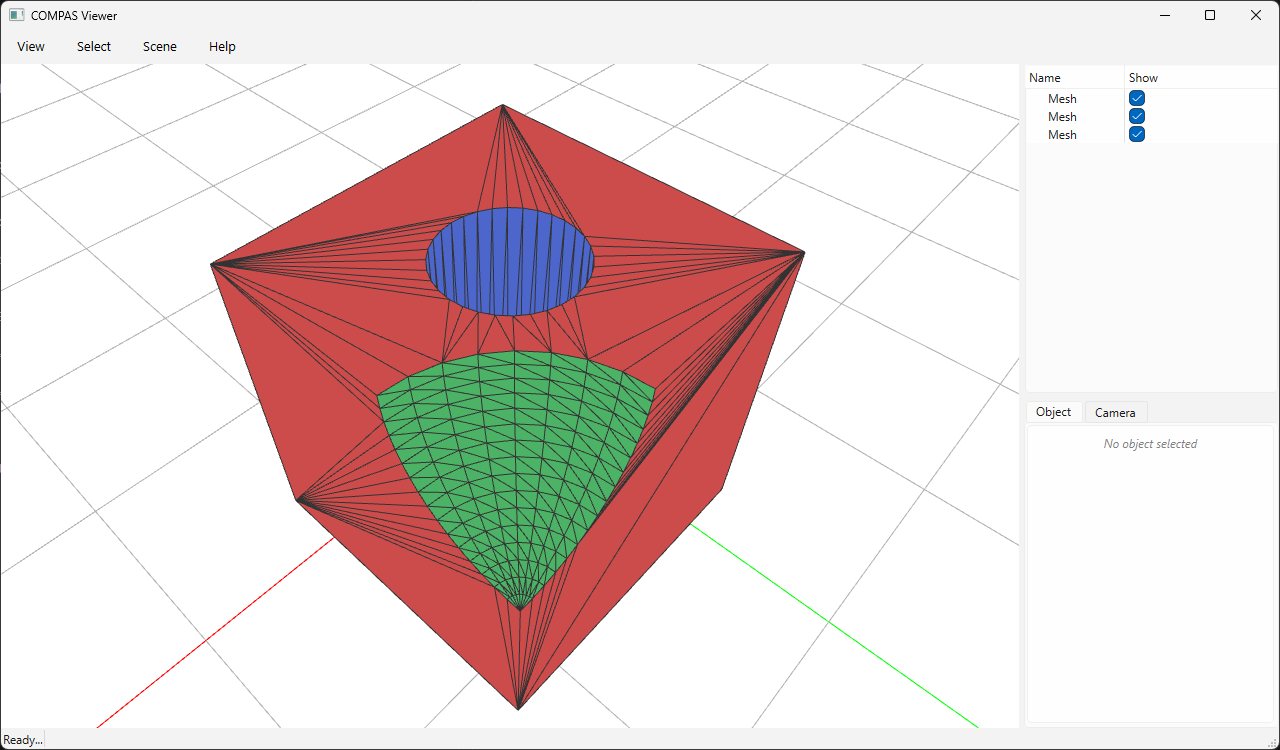Screen dimensions: 1280x750
Task: Minimize the COMPAS Viewer window
Action: click(x=1165, y=15)
